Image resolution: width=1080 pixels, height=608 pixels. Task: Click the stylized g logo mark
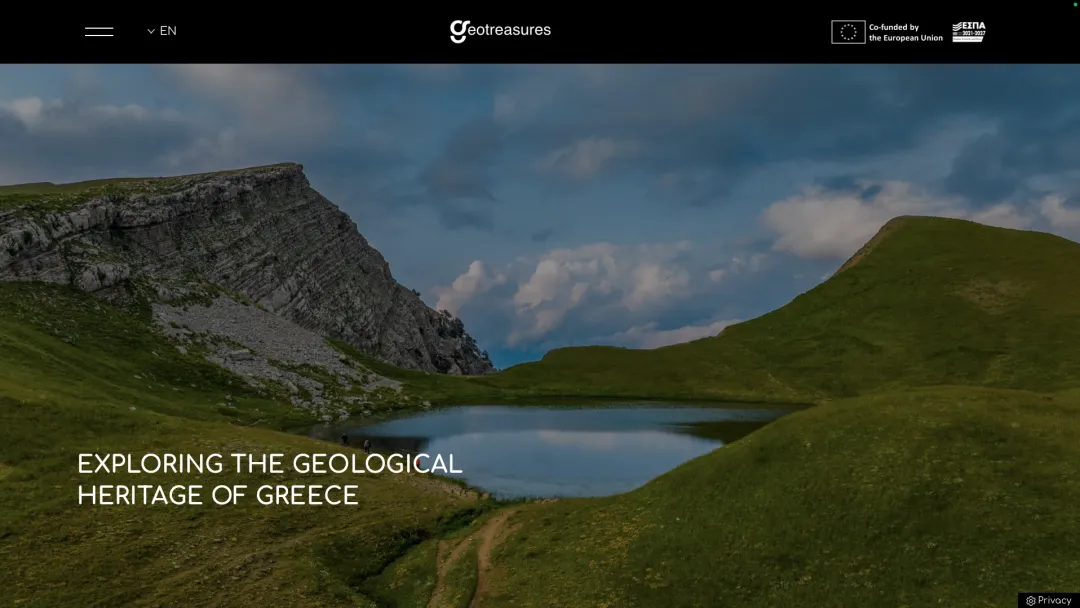[x=458, y=31]
